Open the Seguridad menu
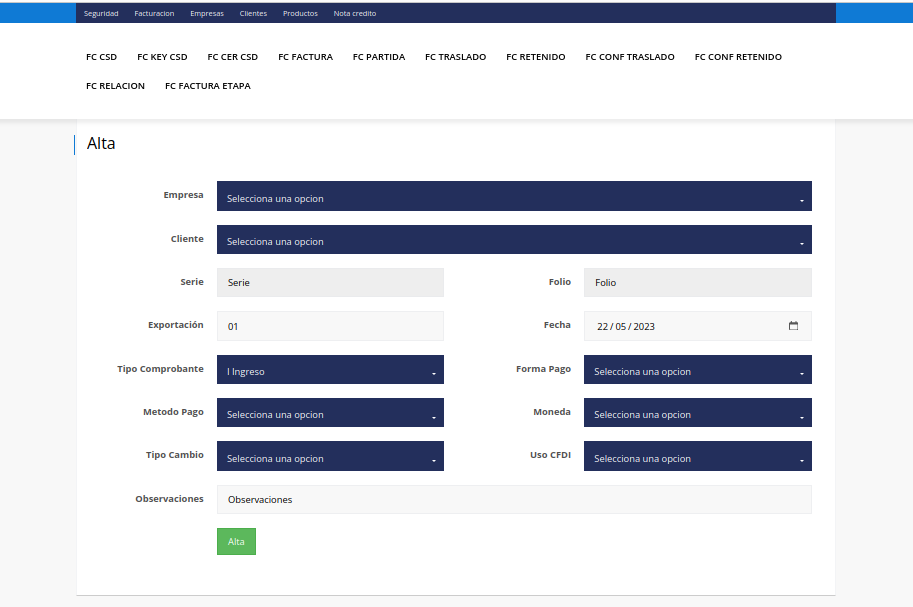 point(101,14)
